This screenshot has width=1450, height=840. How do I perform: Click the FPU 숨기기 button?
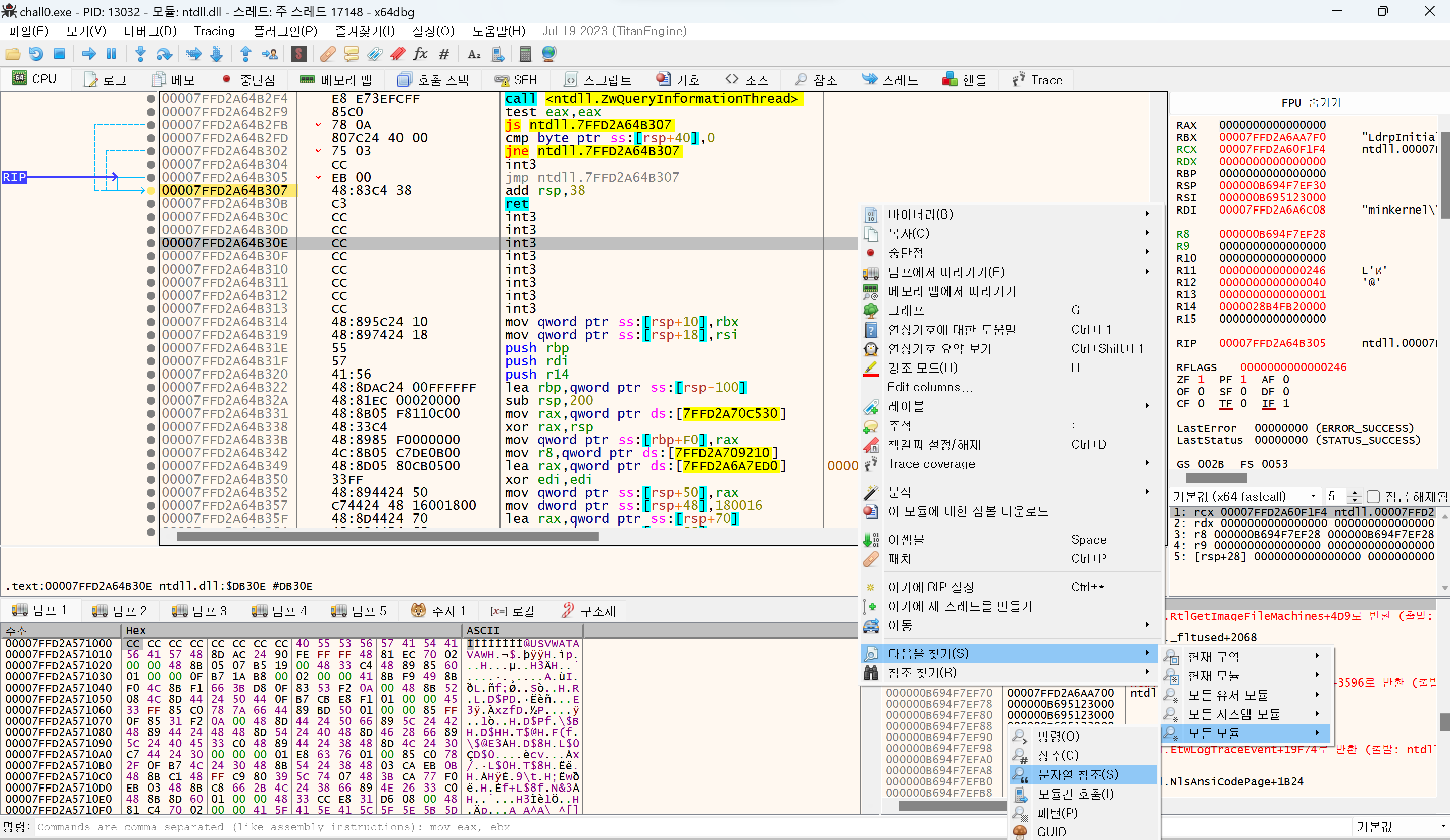tap(1311, 102)
